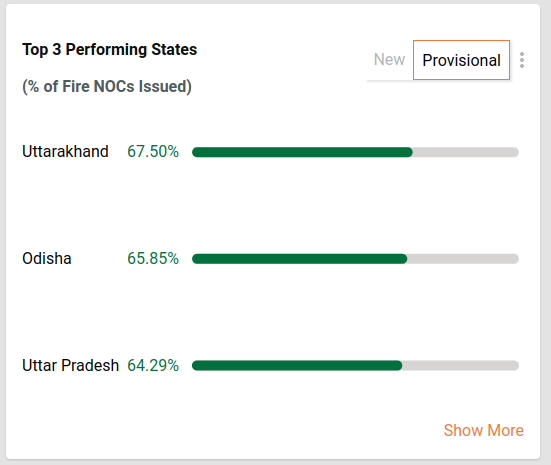The width and height of the screenshot is (551, 465).
Task: Click gray unfilled part of Uttarakhand bar
Action: click(466, 152)
